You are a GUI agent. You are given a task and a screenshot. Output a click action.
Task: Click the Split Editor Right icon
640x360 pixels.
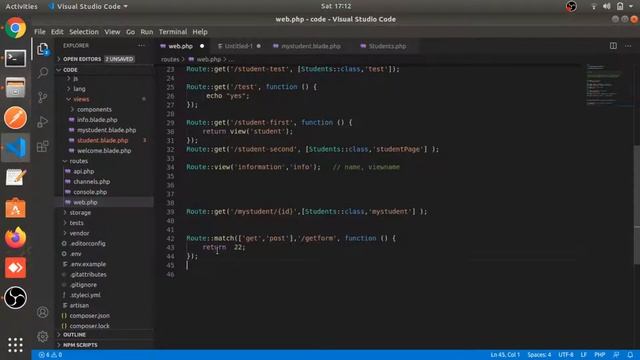click(x=613, y=46)
